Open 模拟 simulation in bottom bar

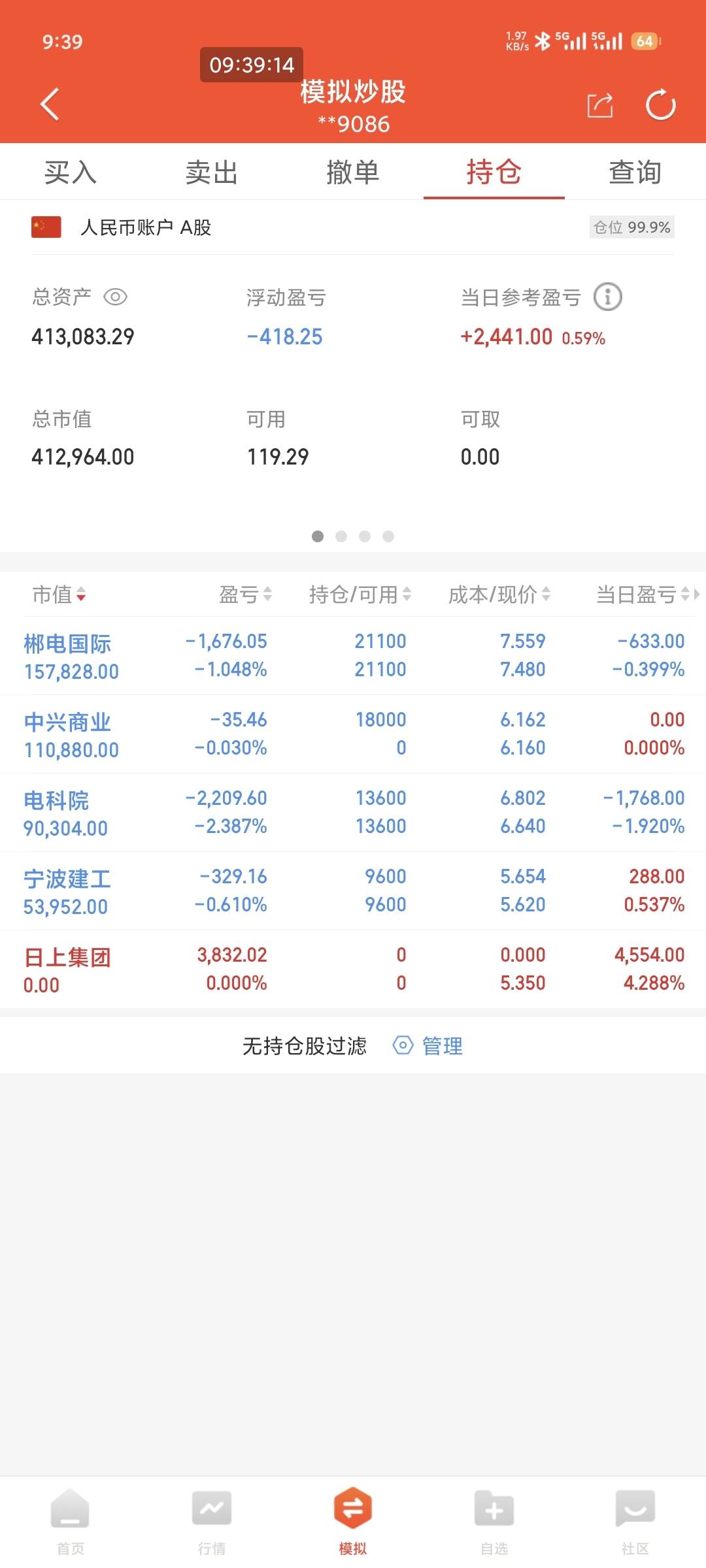pyautogui.click(x=353, y=1522)
